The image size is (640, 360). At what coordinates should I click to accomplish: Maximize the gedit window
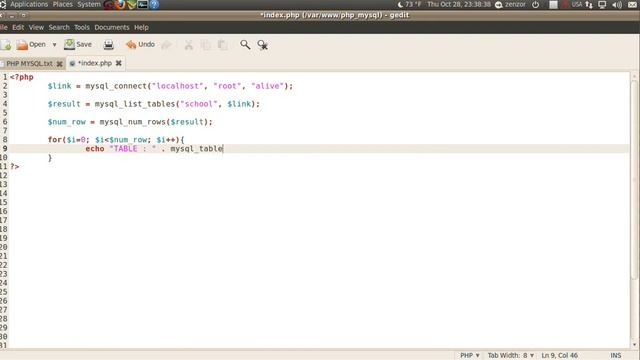[x=23, y=16]
